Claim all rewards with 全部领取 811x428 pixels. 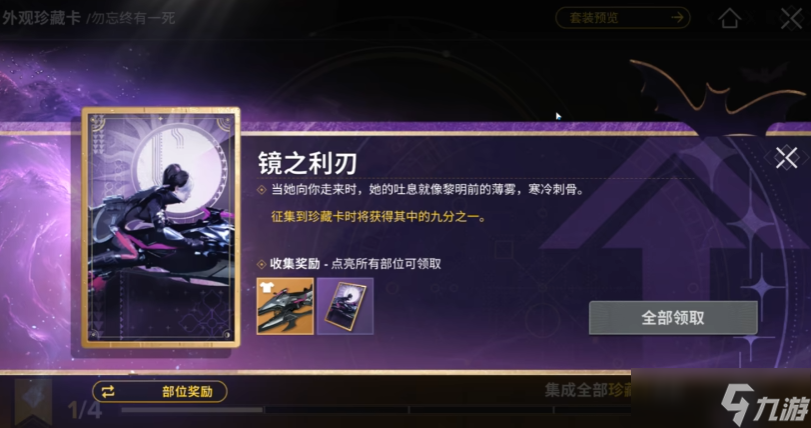673,318
